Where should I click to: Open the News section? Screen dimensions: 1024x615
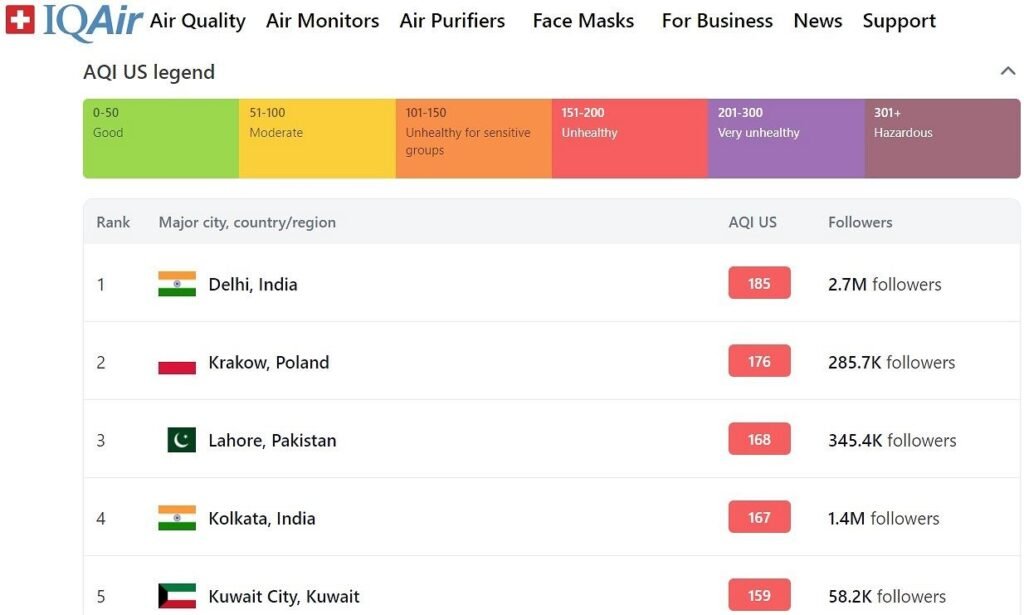817,21
